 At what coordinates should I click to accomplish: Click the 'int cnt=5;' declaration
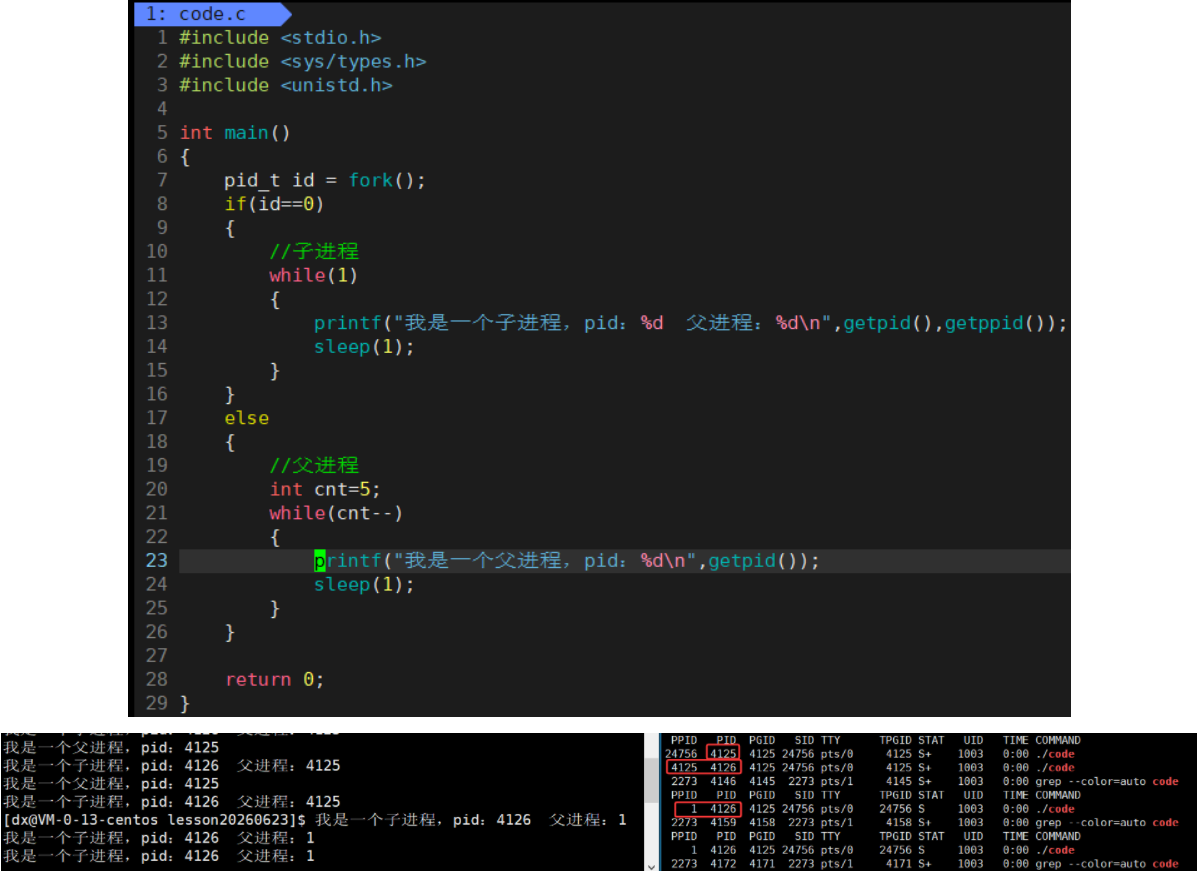point(324,489)
